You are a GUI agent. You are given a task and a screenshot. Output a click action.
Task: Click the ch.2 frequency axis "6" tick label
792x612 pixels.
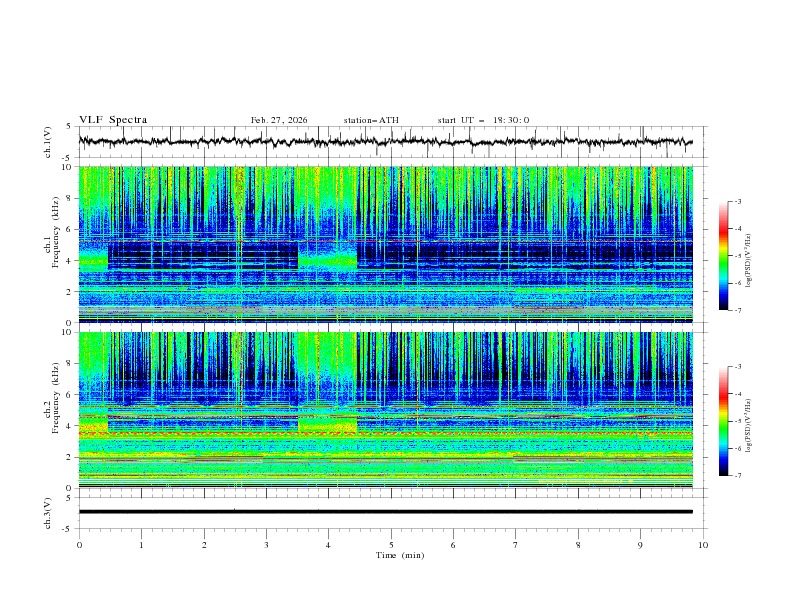coord(69,395)
